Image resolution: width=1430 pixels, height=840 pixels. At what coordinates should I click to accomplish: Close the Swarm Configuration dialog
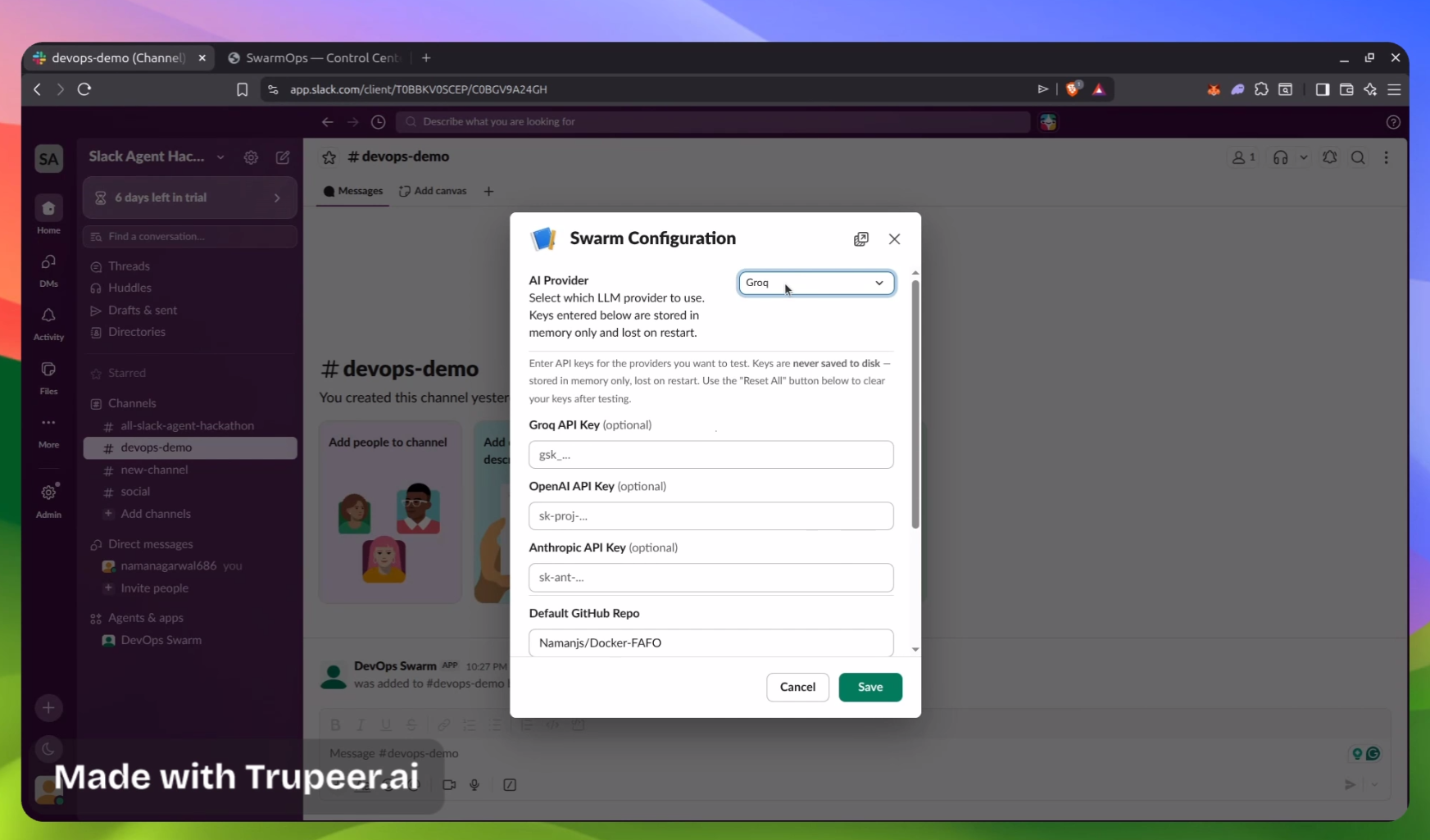coord(894,239)
